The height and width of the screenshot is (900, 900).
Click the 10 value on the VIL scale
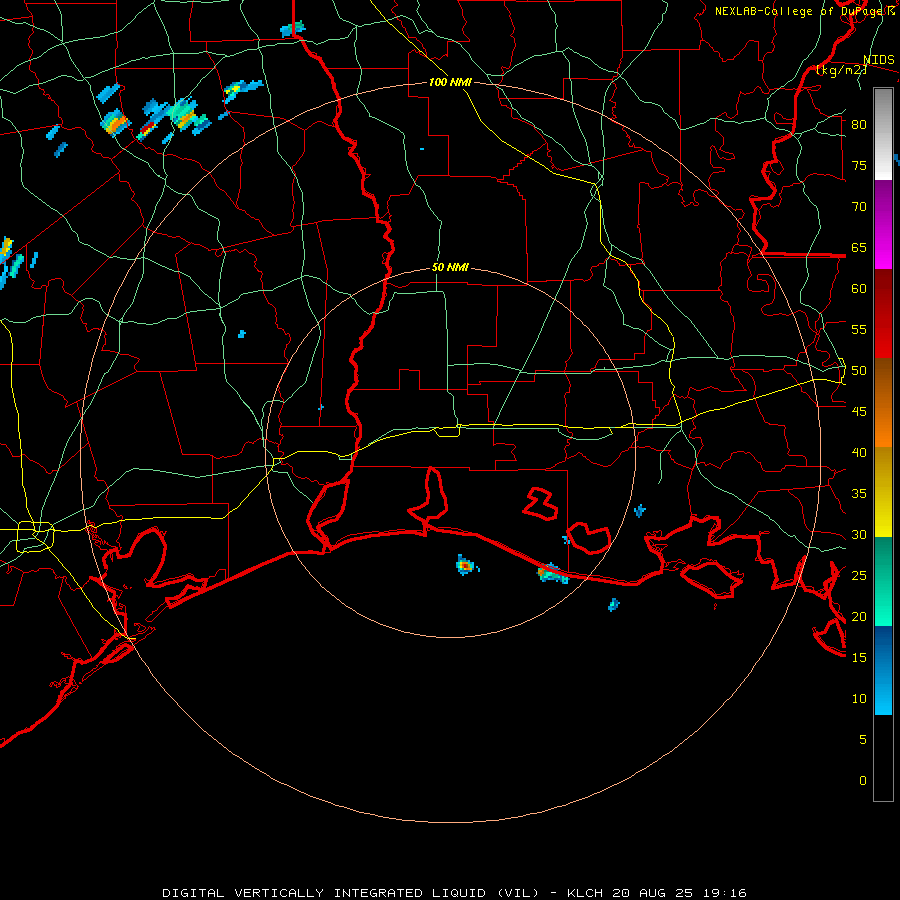tap(859, 699)
